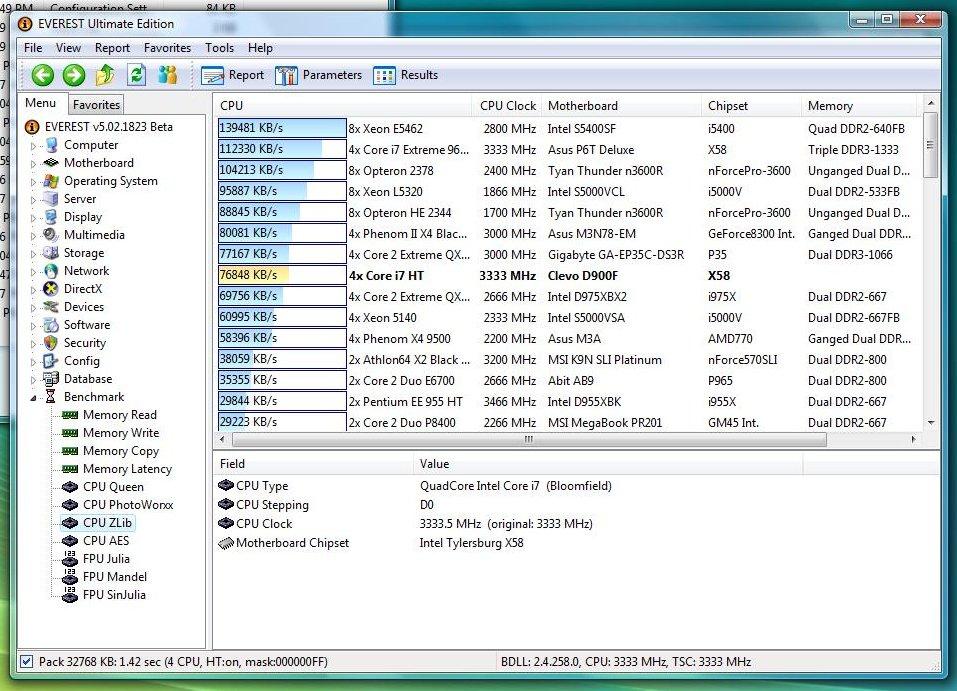The height and width of the screenshot is (691, 957).
Task: Open the FPU Mandel benchmark
Action: coord(115,577)
